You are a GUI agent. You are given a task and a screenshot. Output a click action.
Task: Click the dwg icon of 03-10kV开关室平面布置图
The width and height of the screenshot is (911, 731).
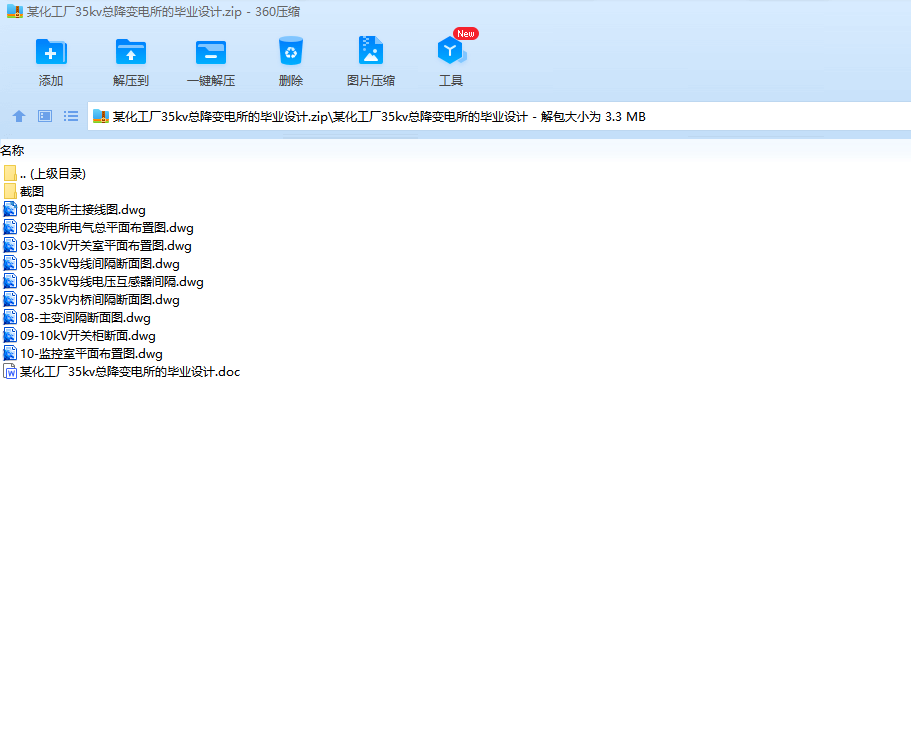coord(10,245)
